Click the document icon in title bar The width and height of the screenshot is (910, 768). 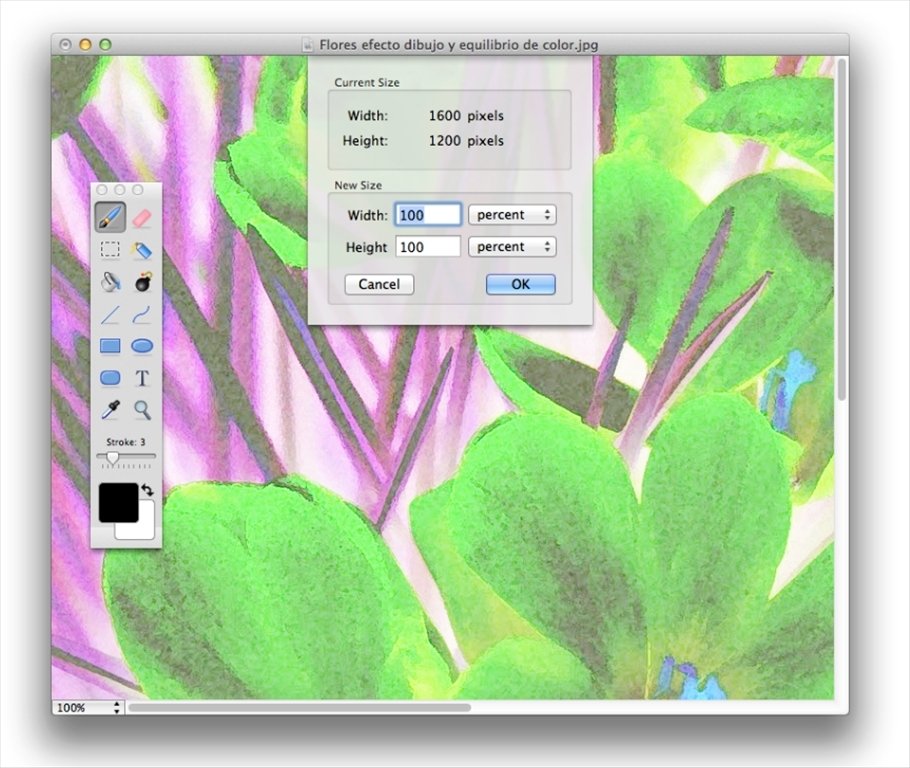pyautogui.click(x=308, y=45)
